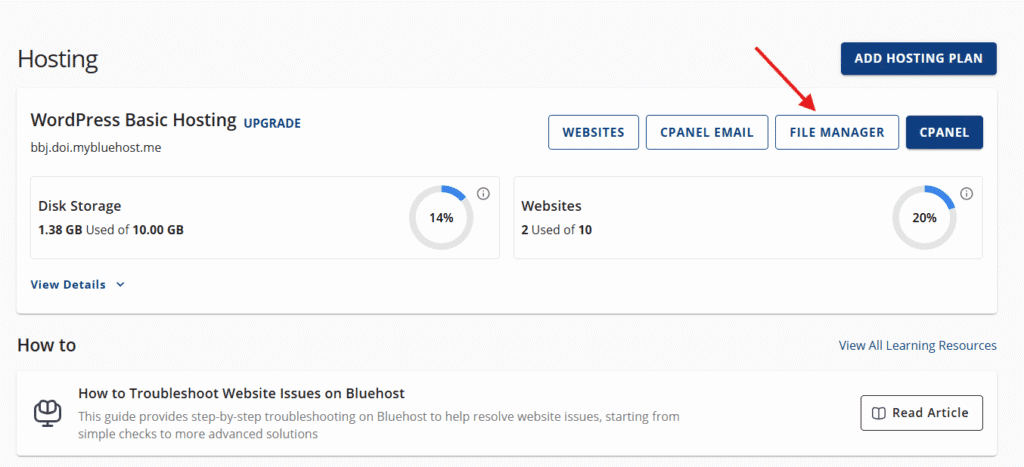1024x467 pixels.
Task: Click the info icon in Disk Storage card
Action: (x=483, y=194)
